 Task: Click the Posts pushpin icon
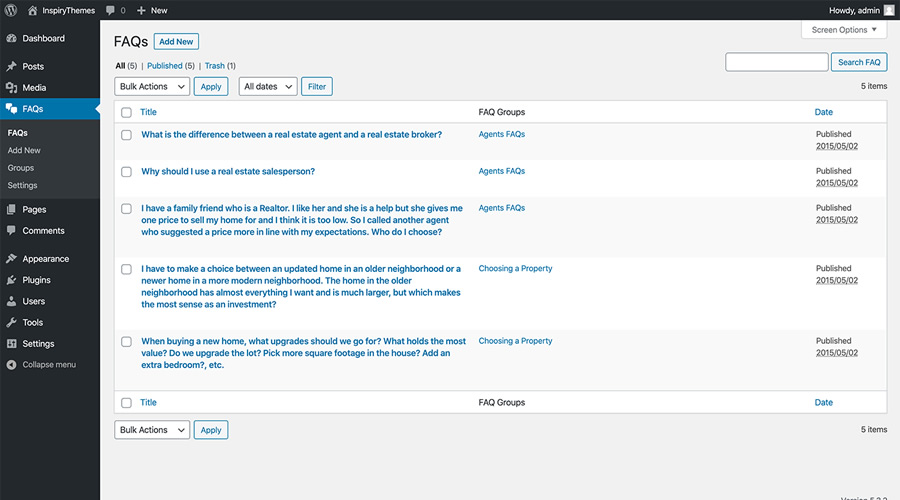11,67
